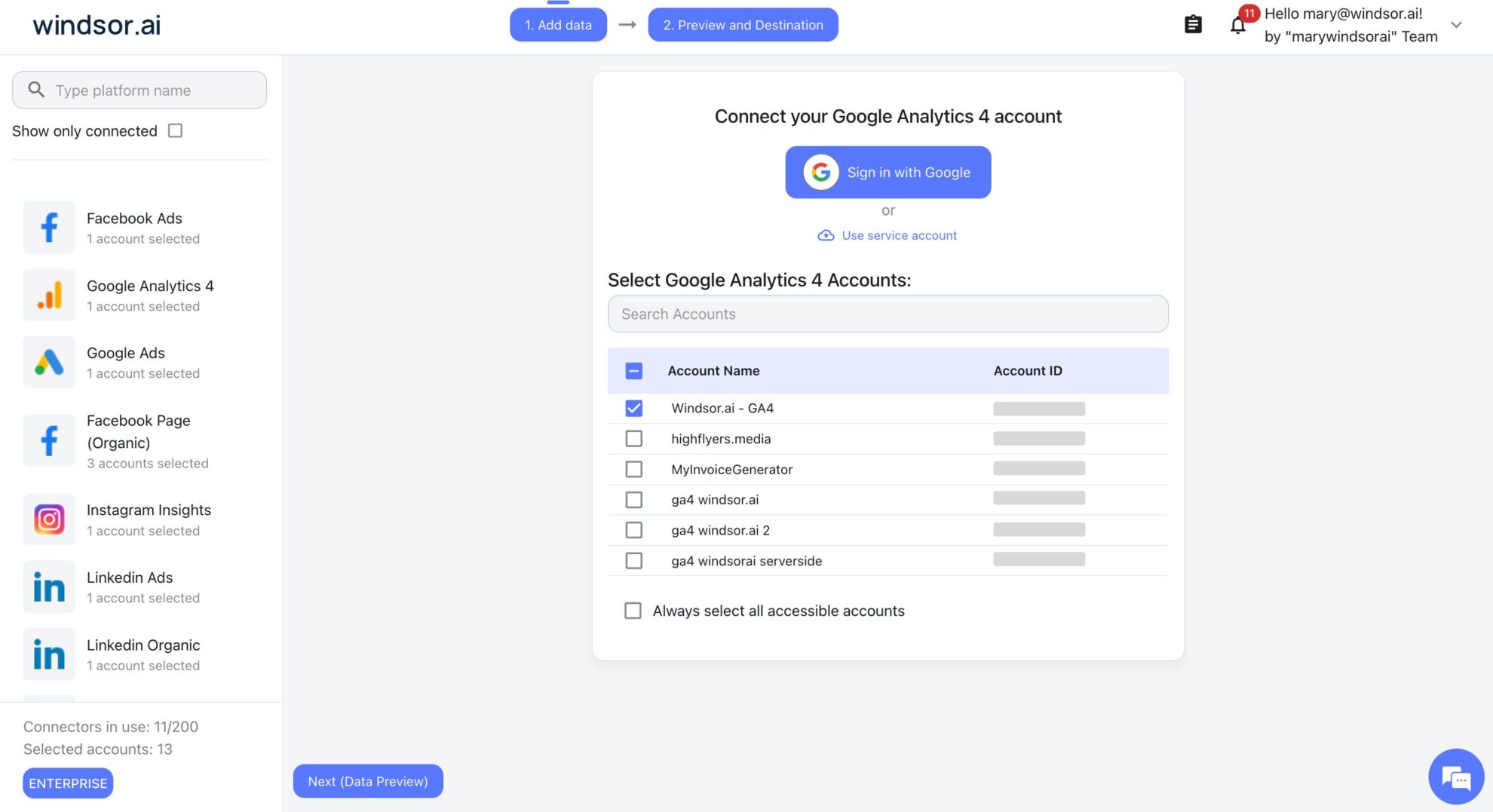1493x812 pixels.
Task: Open the live chat bubble
Action: pos(1455,777)
